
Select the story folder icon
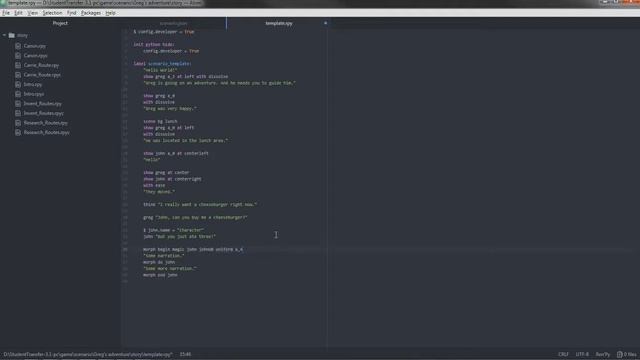click(12, 36)
